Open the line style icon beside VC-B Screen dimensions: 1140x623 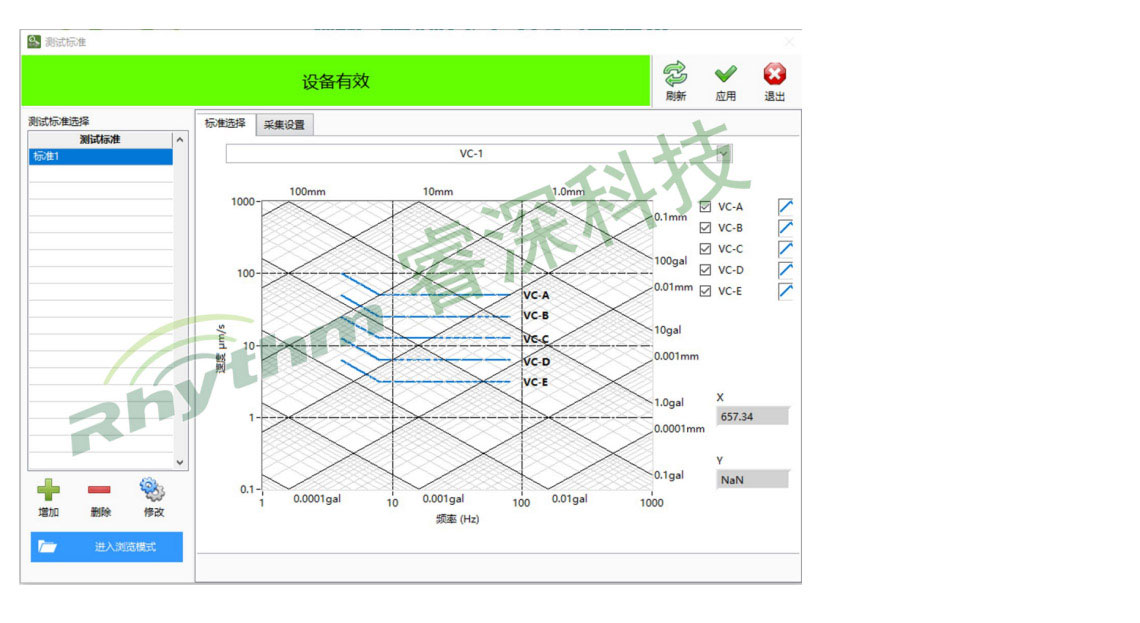[x=785, y=228]
